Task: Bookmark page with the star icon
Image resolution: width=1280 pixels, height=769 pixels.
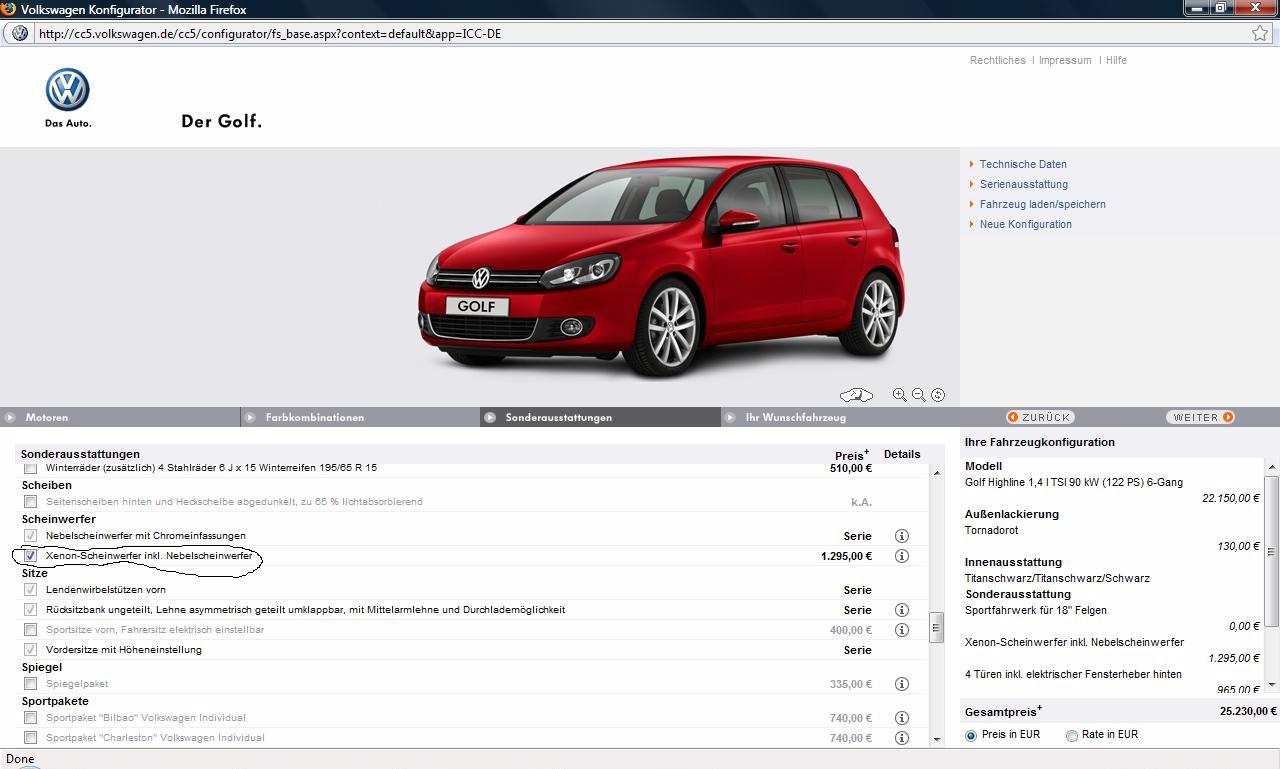Action: [x=1260, y=33]
